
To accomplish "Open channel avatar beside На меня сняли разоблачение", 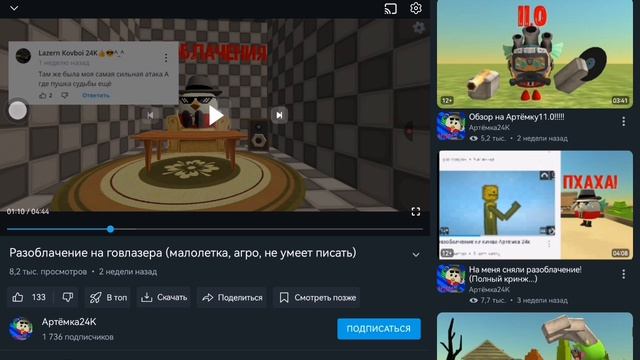I will point(451,279).
